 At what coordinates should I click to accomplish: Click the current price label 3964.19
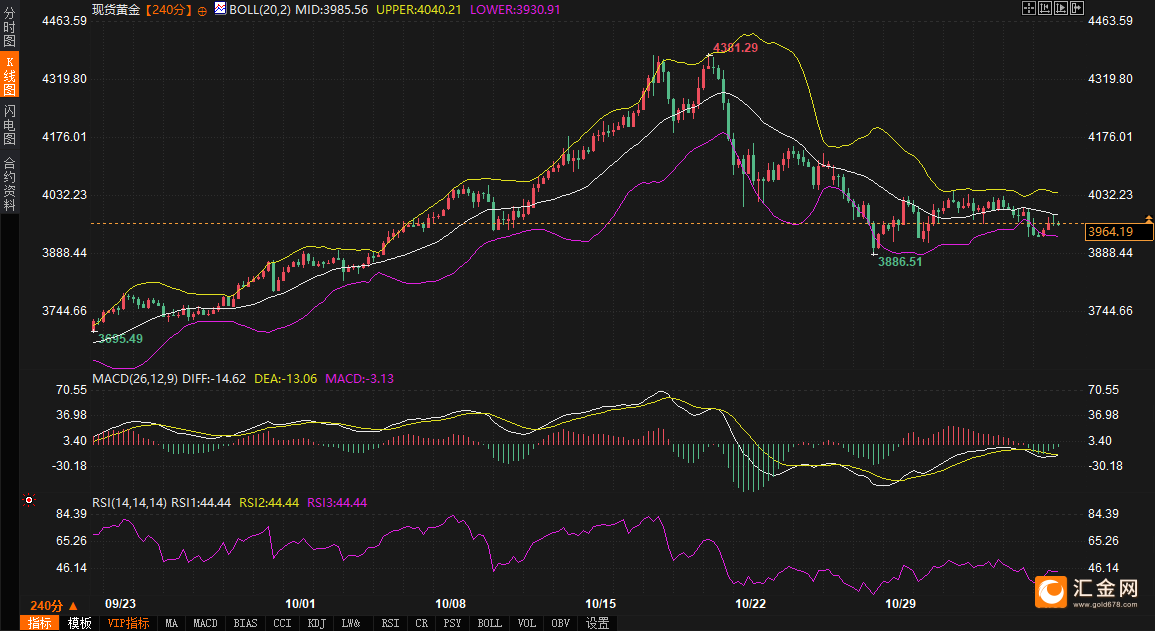[x=1118, y=232]
